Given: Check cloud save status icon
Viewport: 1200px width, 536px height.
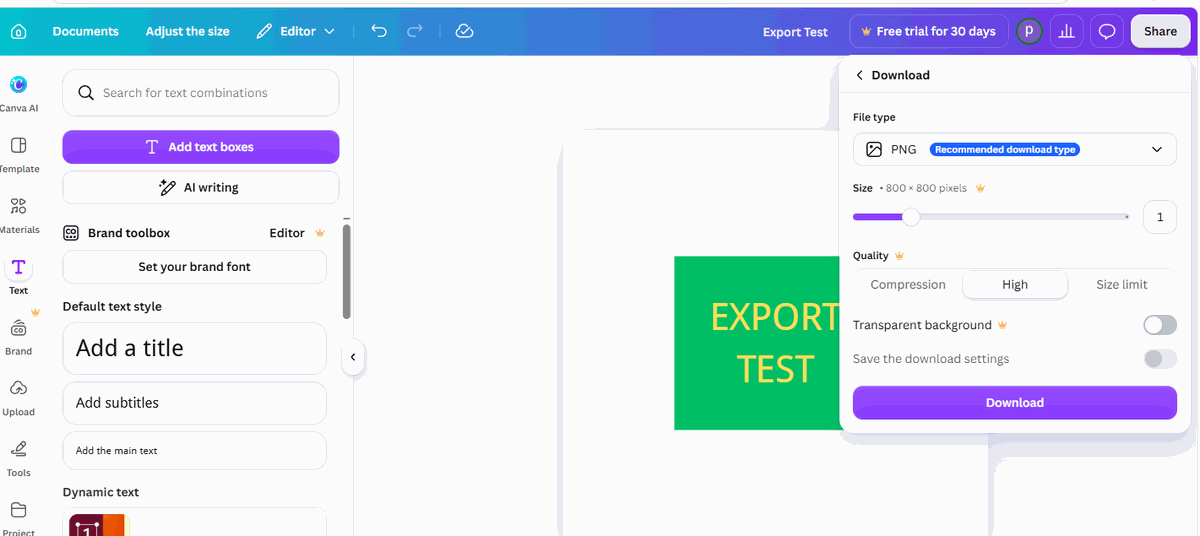Looking at the screenshot, I should pos(464,31).
